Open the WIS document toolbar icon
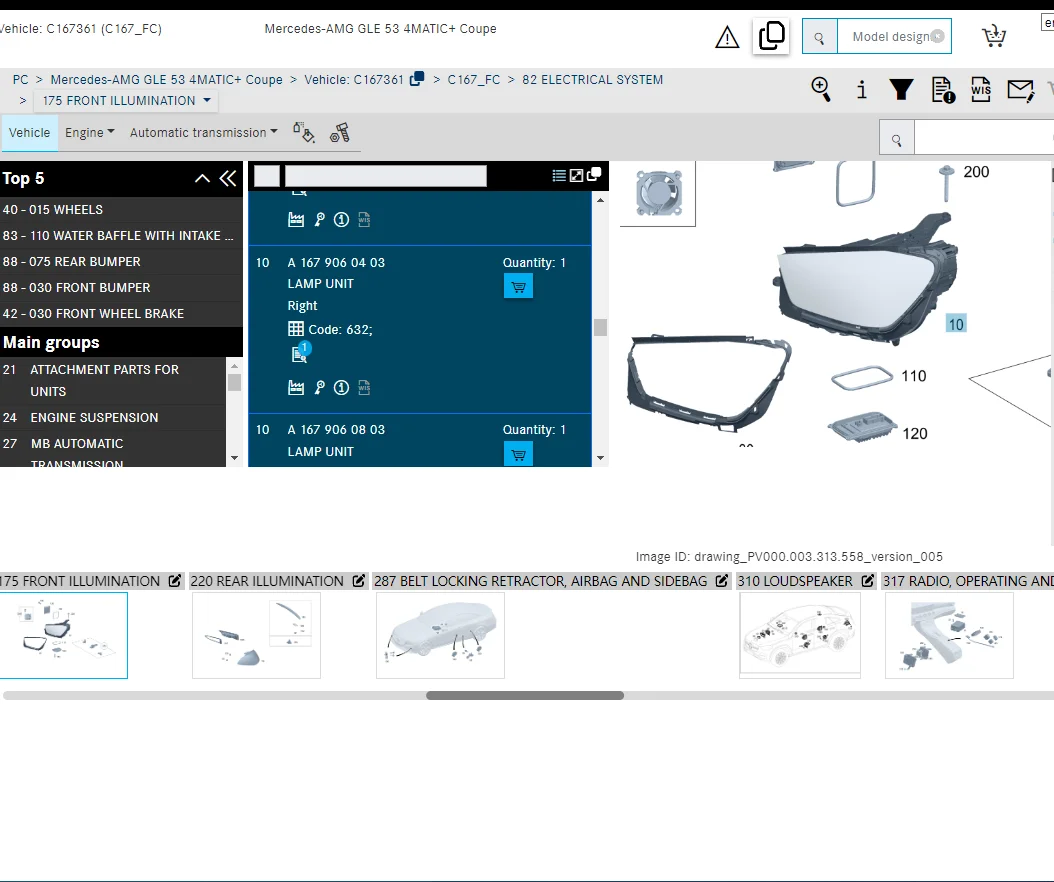The height and width of the screenshot is (882, 1054). point(981,89)
